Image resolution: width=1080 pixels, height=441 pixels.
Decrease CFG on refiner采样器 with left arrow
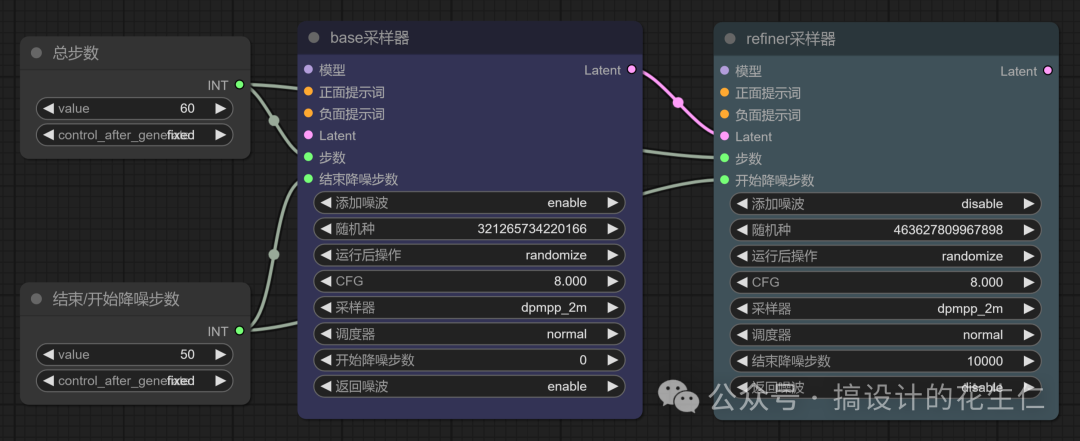[742, 283]
